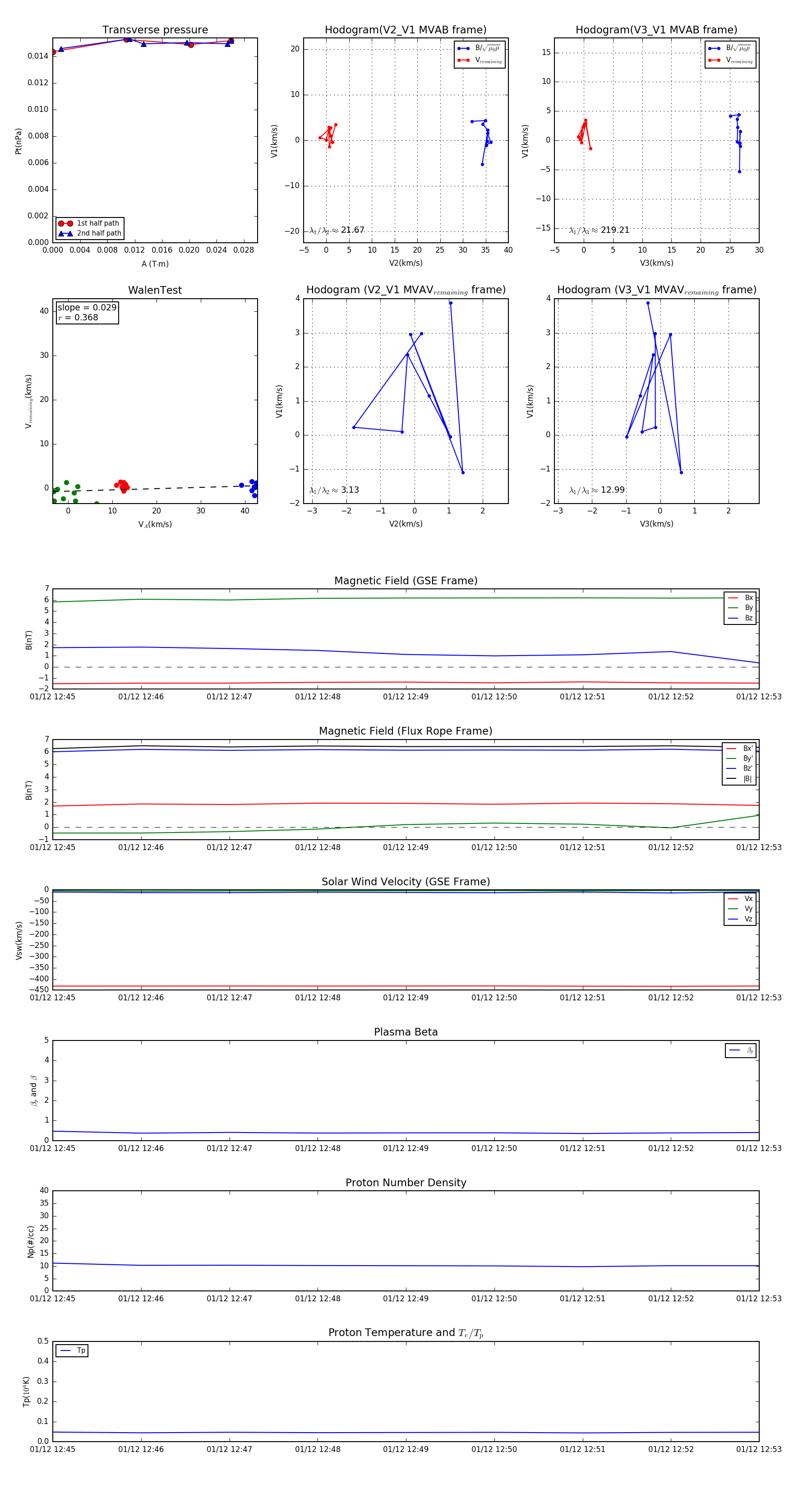Click the 'Plasma Beta' title
Image resolution: width=812 pixels, height=1489 pixels.
pyautogui.click(x=406, y=1032)
